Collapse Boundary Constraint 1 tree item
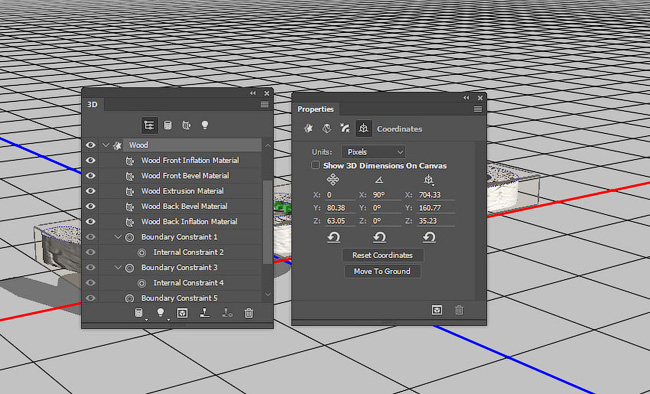This screenshot has width=650, height=394. [x=118, y=237]
